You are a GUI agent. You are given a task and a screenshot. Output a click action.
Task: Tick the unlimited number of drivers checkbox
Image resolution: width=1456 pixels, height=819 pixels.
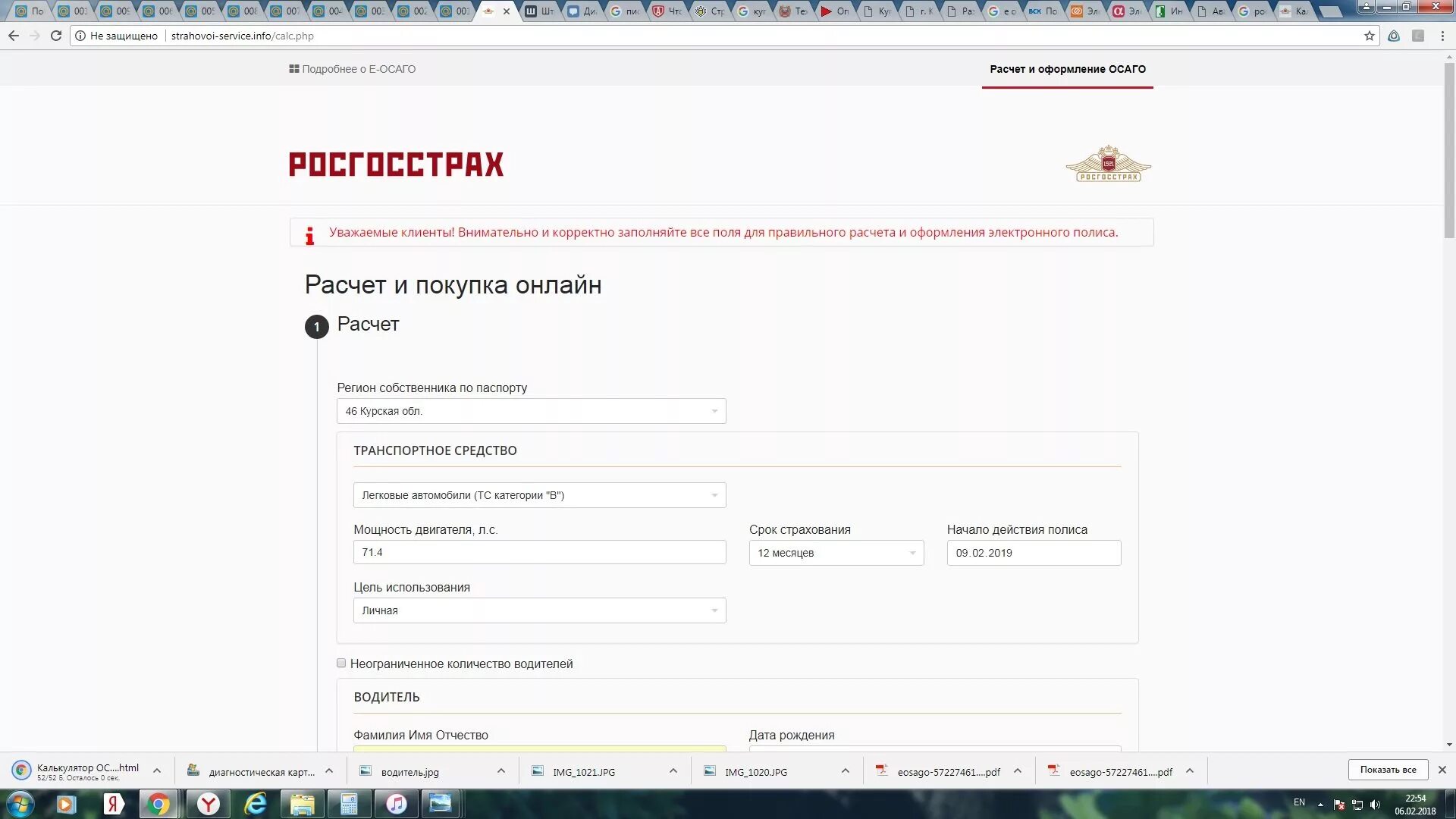[341, 664]
